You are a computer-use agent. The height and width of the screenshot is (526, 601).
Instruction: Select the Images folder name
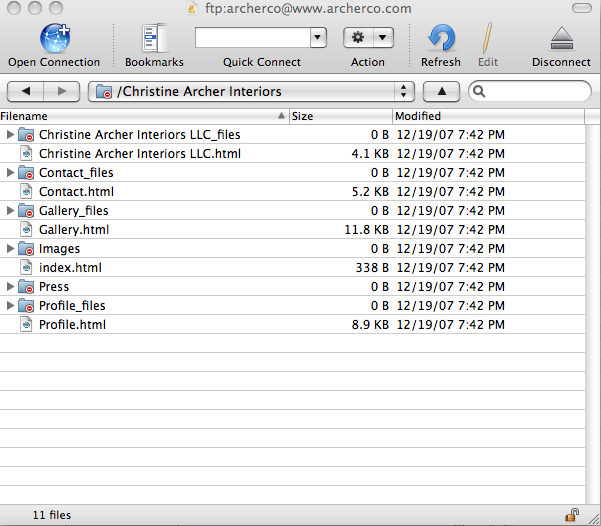pyautogui.click(x=59, y=249)
